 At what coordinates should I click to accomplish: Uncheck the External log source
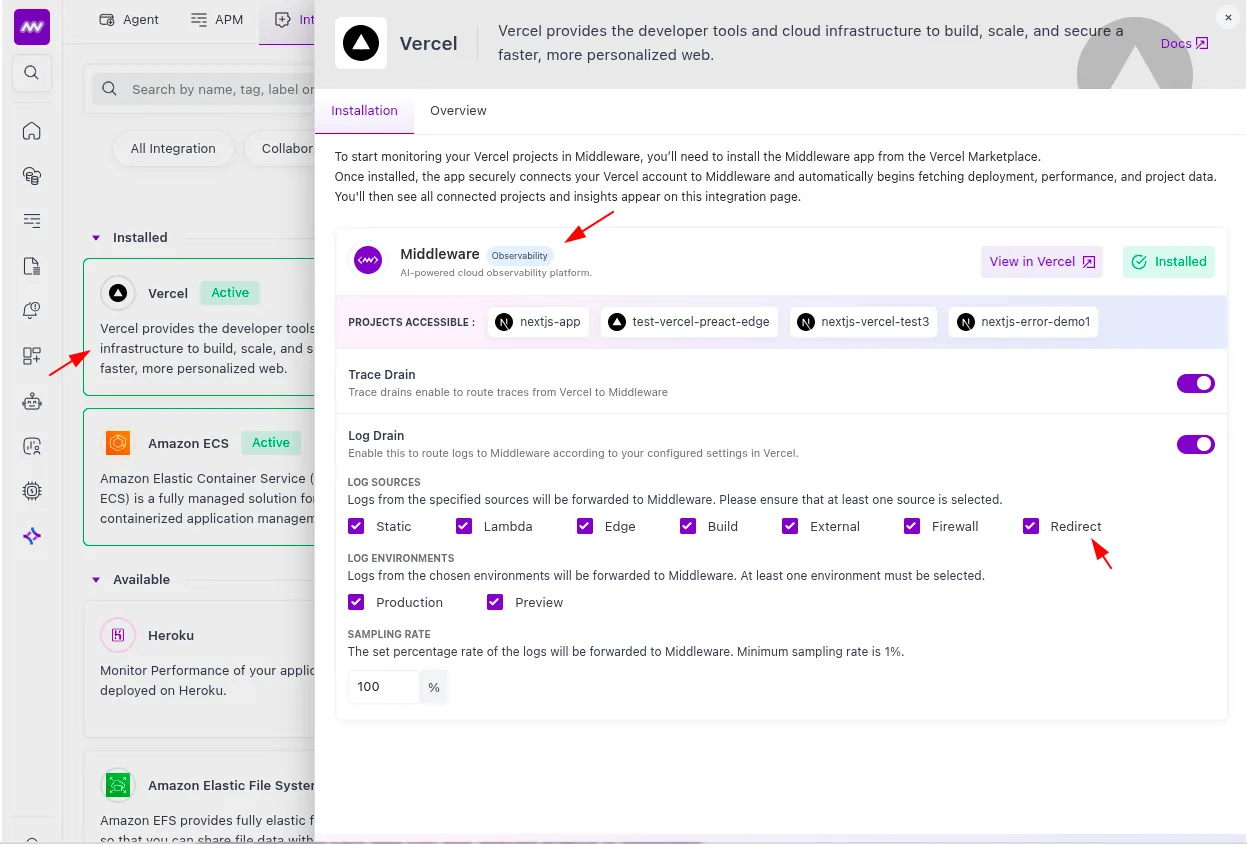coord(790,526)
